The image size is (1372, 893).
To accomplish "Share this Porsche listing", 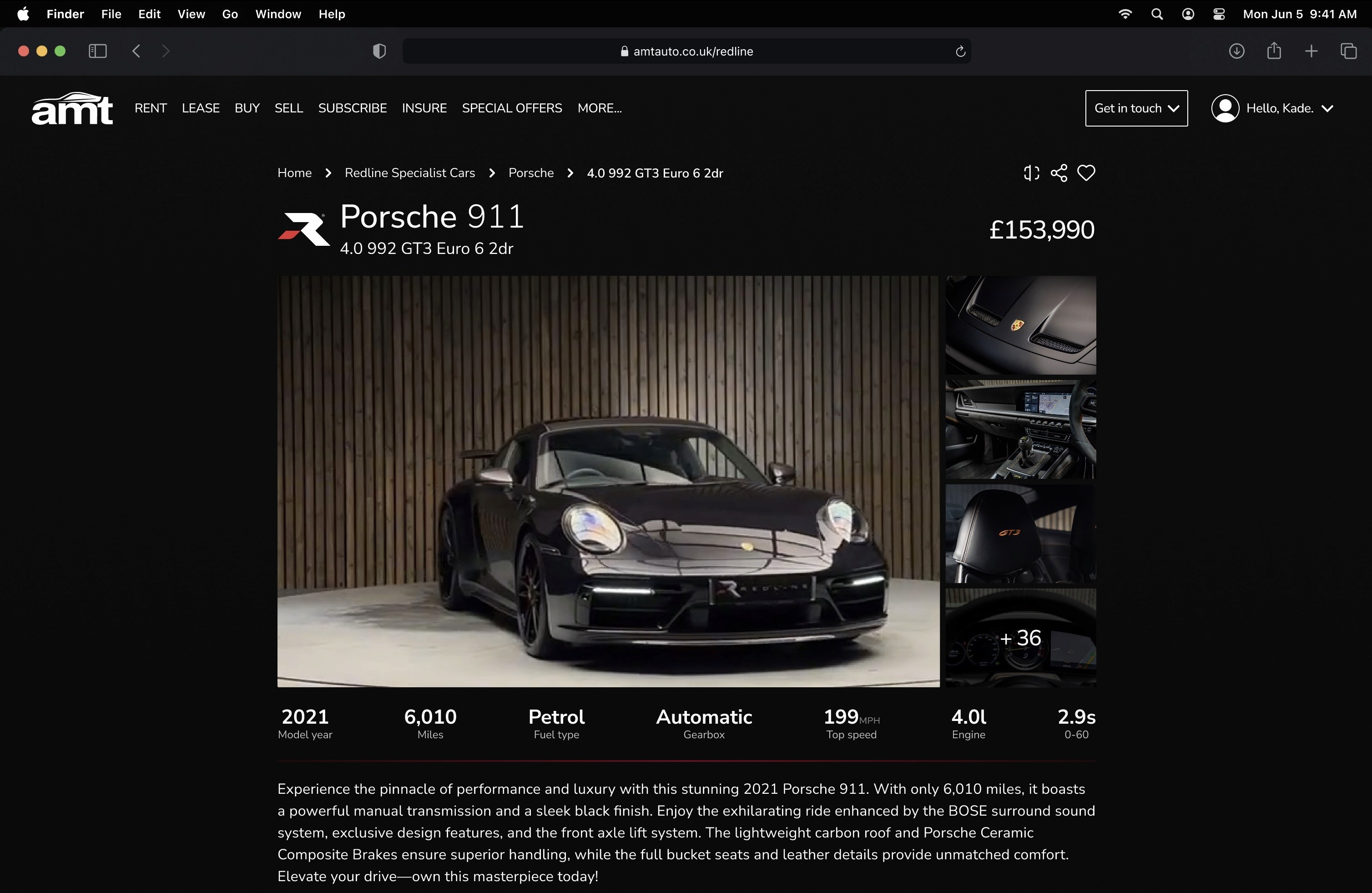I will click(x=1059, y=173).
